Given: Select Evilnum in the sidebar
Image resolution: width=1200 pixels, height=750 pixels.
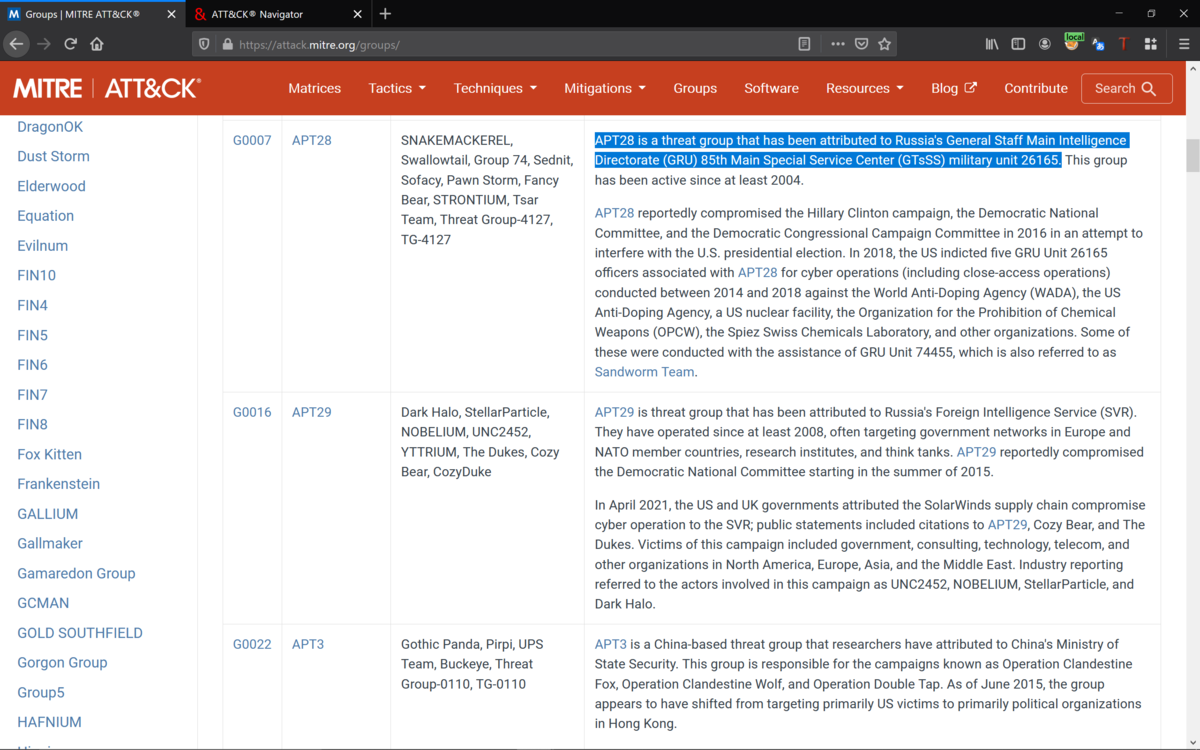Looking at the screenshot, I should 42,246.
